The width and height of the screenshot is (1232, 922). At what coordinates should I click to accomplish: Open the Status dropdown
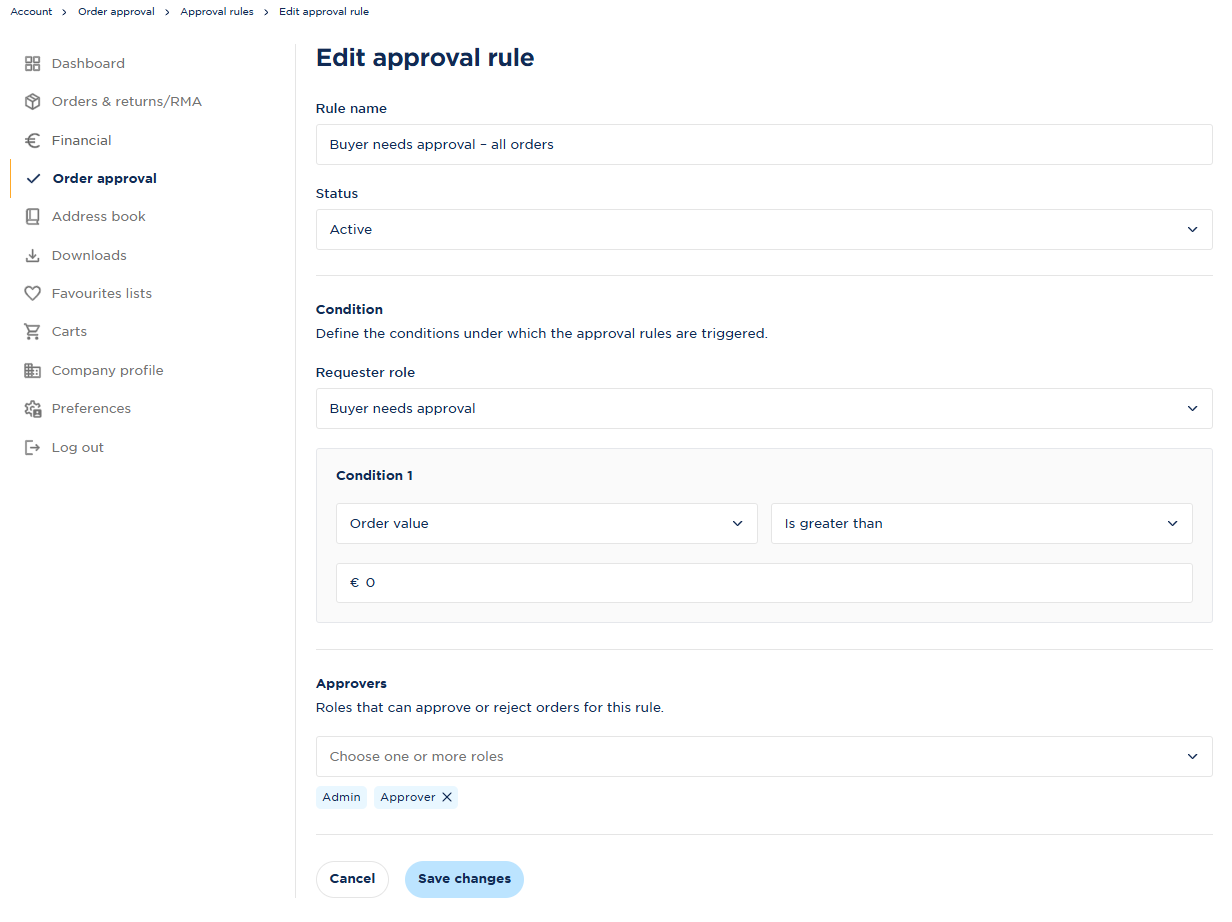tap(764, 230)
